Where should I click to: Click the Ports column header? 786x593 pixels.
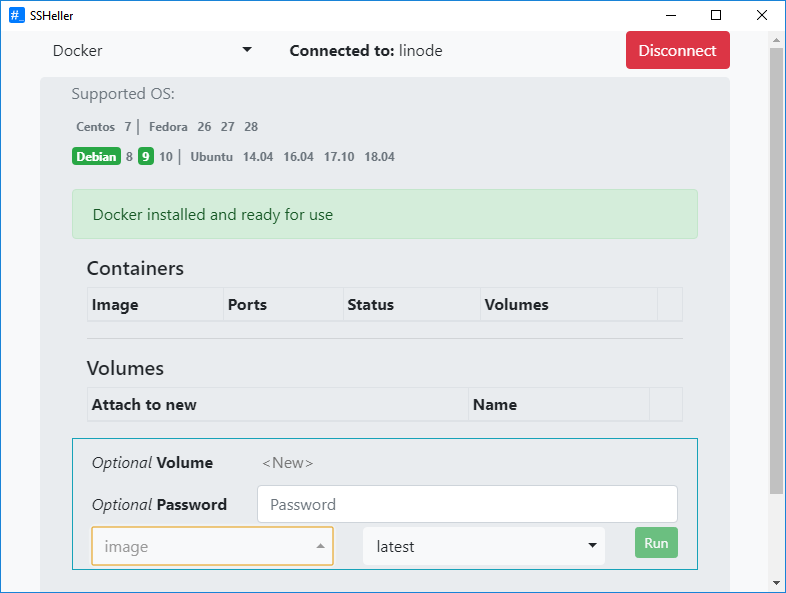coord(247,305)
